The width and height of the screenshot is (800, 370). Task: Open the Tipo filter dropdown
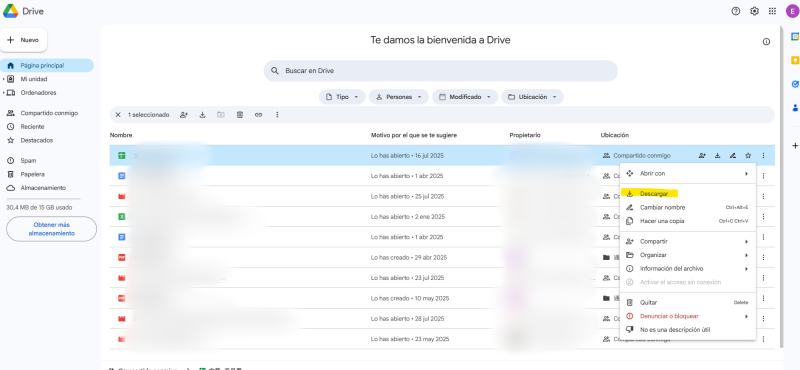[x=342, y=97]
